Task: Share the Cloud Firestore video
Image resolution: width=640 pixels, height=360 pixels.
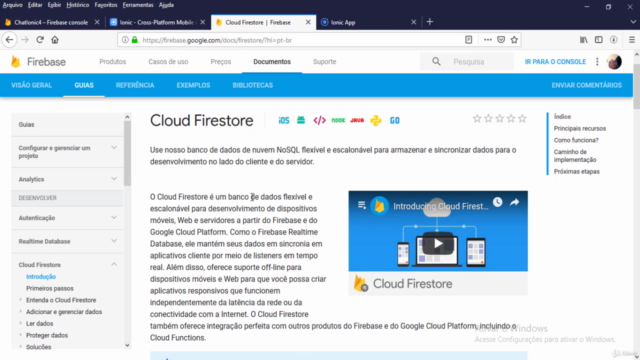Action: pos(514,202)
